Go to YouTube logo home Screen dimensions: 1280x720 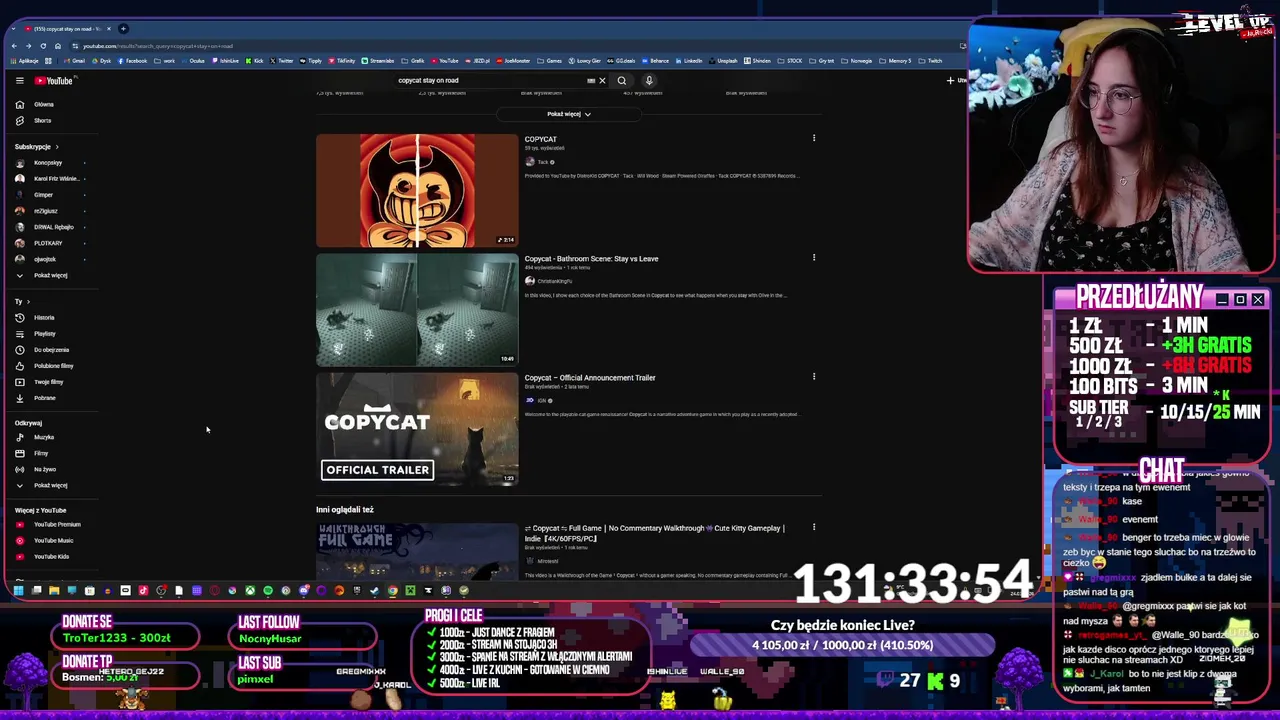(54, 81)
